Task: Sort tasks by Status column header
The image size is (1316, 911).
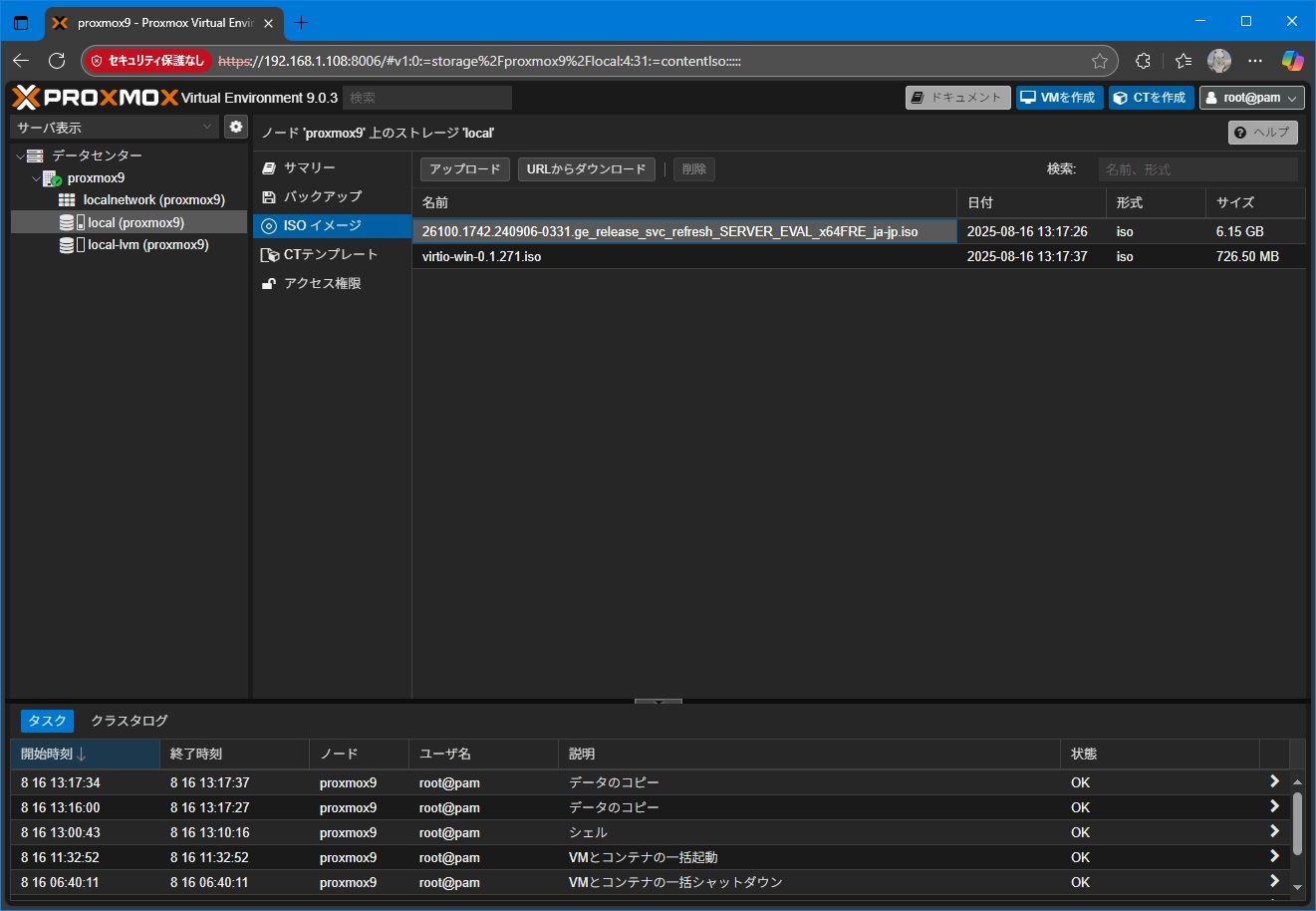Action: (1161, 754)
